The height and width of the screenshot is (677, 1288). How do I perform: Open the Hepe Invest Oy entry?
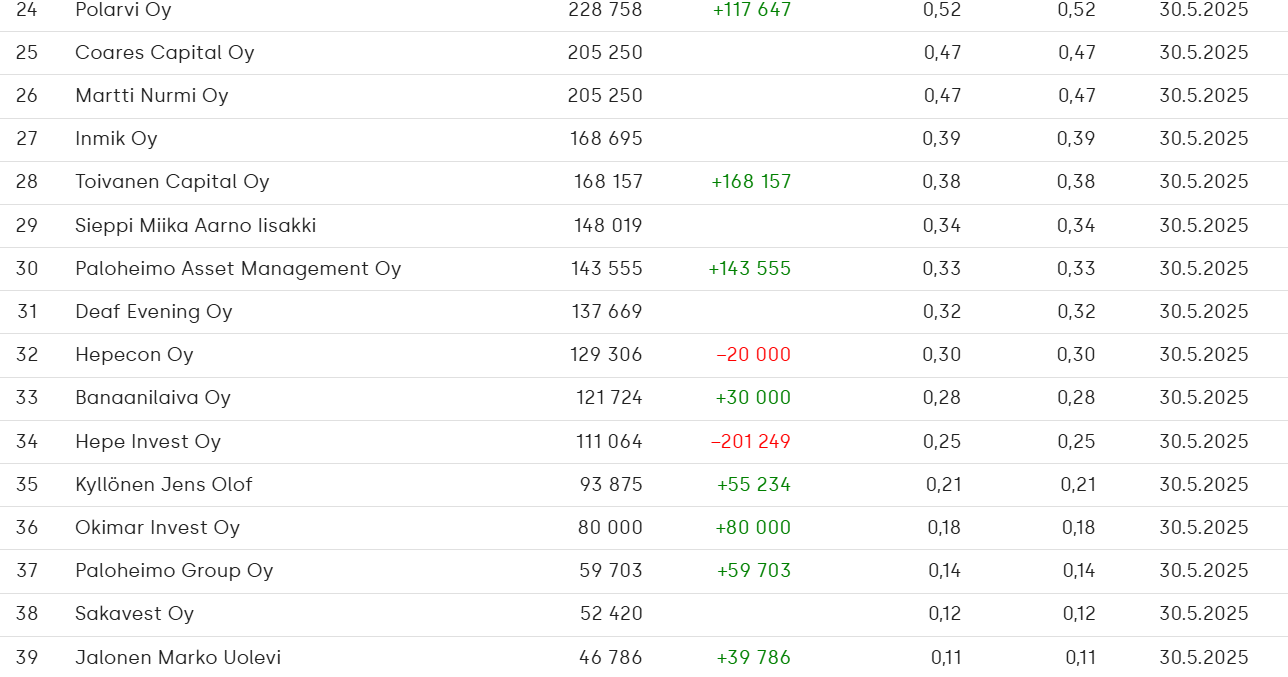(x=148, y=442)
